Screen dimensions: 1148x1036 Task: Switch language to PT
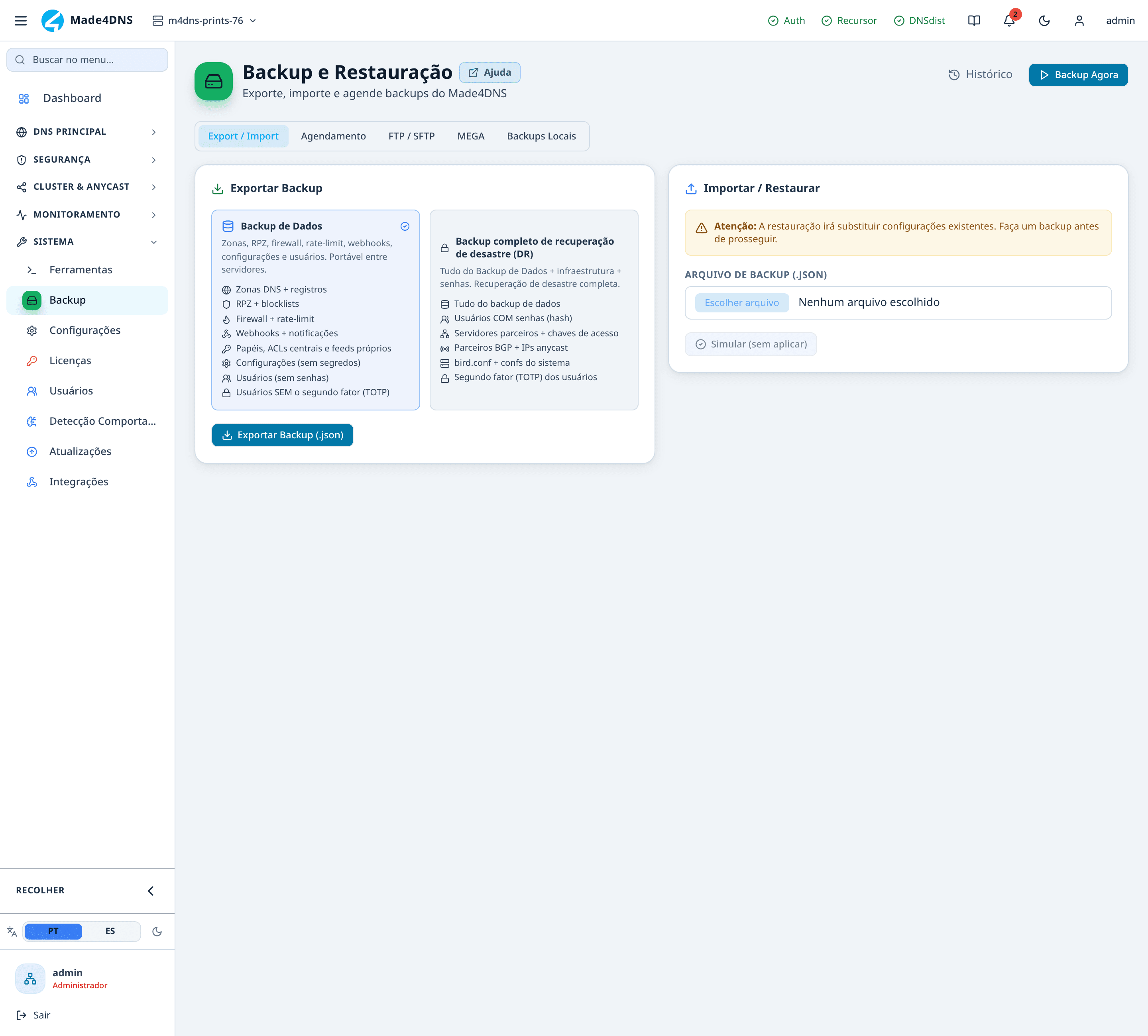click(53, 931)
